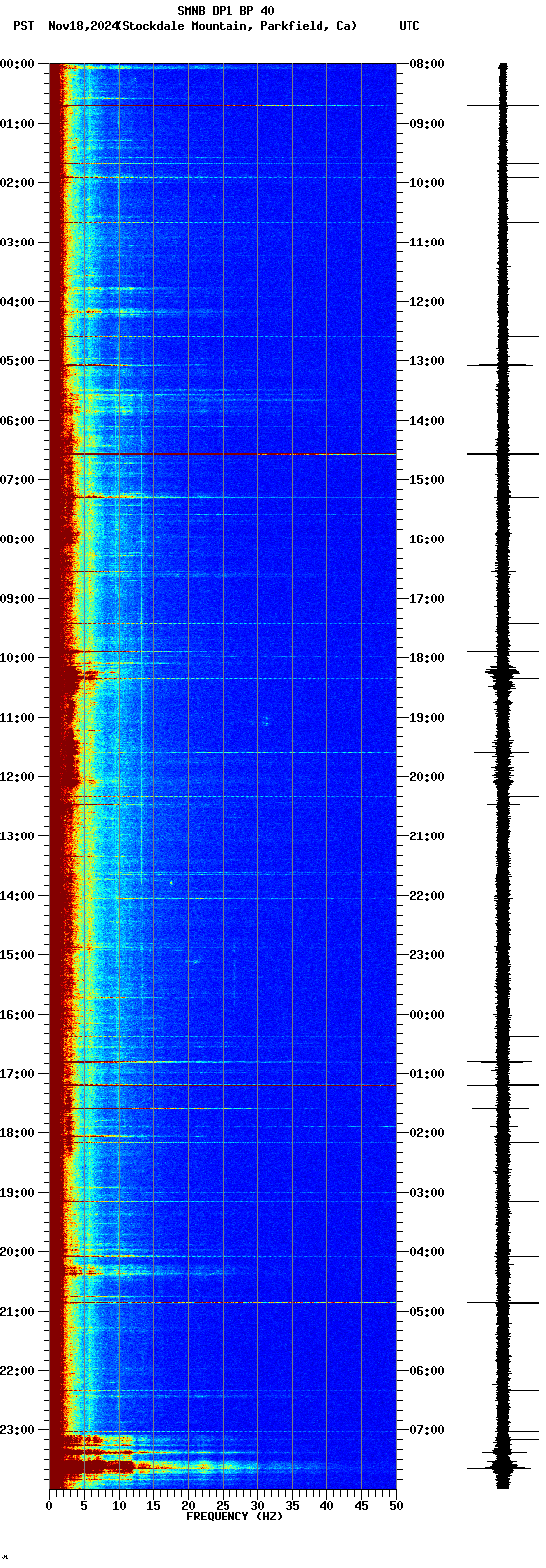Click the "02:00" UTC-axis time label
The width and height of the screenshot is (546, 1568).
[427, 1133]
